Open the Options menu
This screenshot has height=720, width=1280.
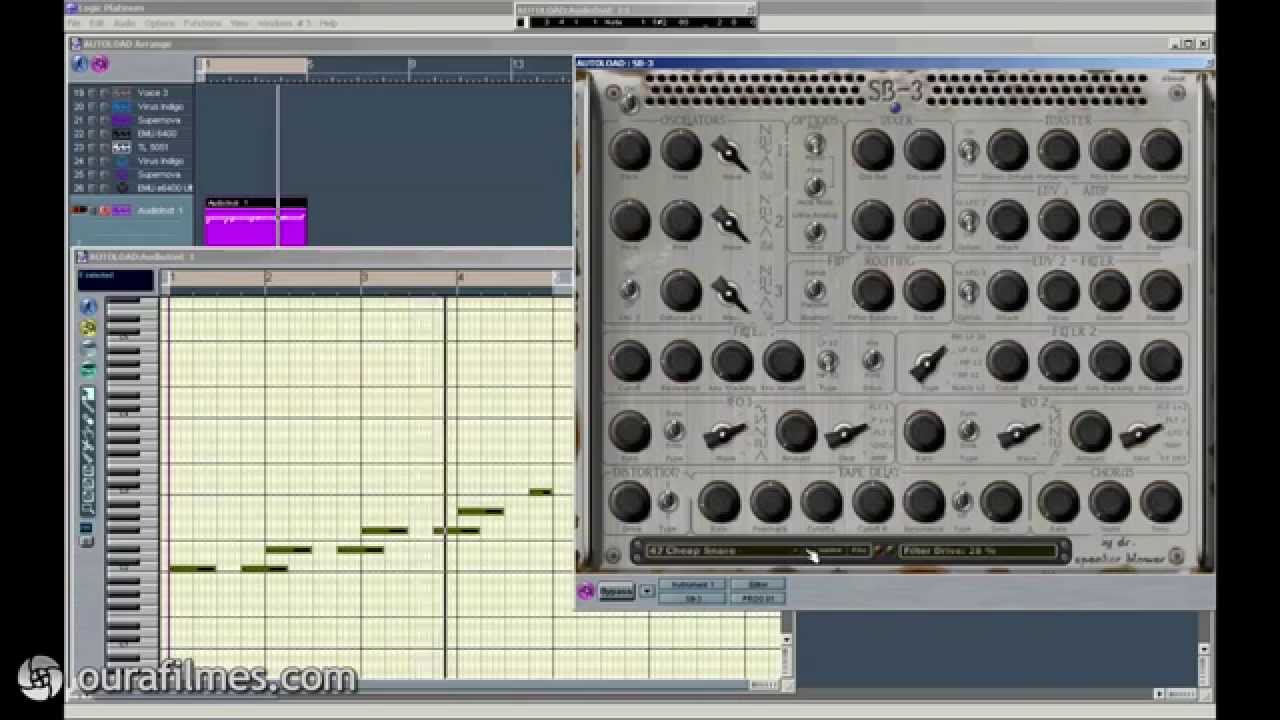(159, 23)
